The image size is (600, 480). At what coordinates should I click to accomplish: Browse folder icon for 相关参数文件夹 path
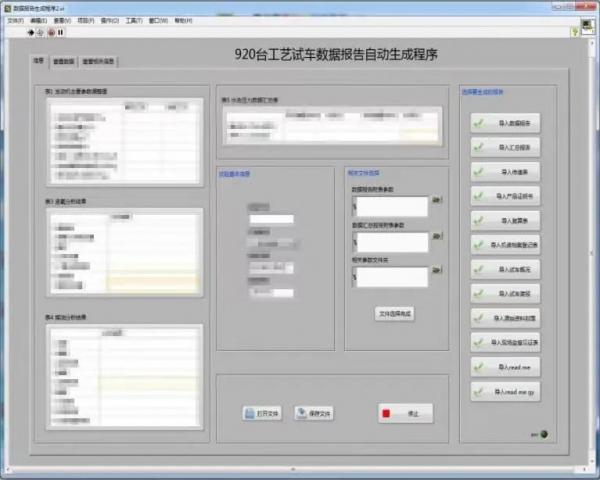(x=436, y=272)
